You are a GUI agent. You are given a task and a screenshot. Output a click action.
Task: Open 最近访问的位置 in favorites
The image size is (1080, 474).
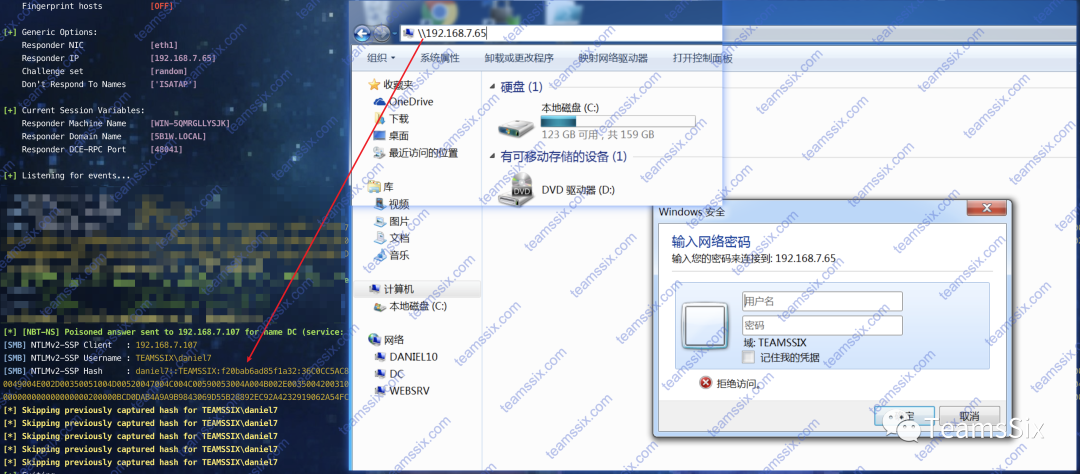(415, 153)
